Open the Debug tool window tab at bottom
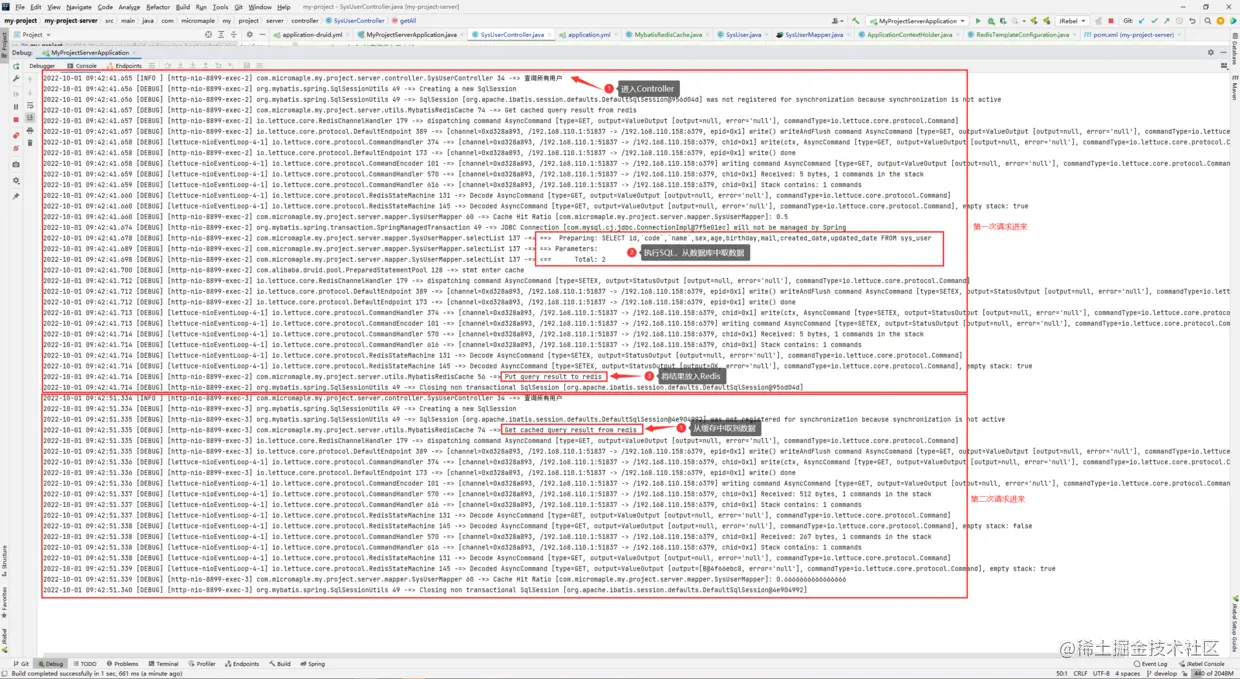Viewport: 1240px width, 679px height. pos(51,664)
